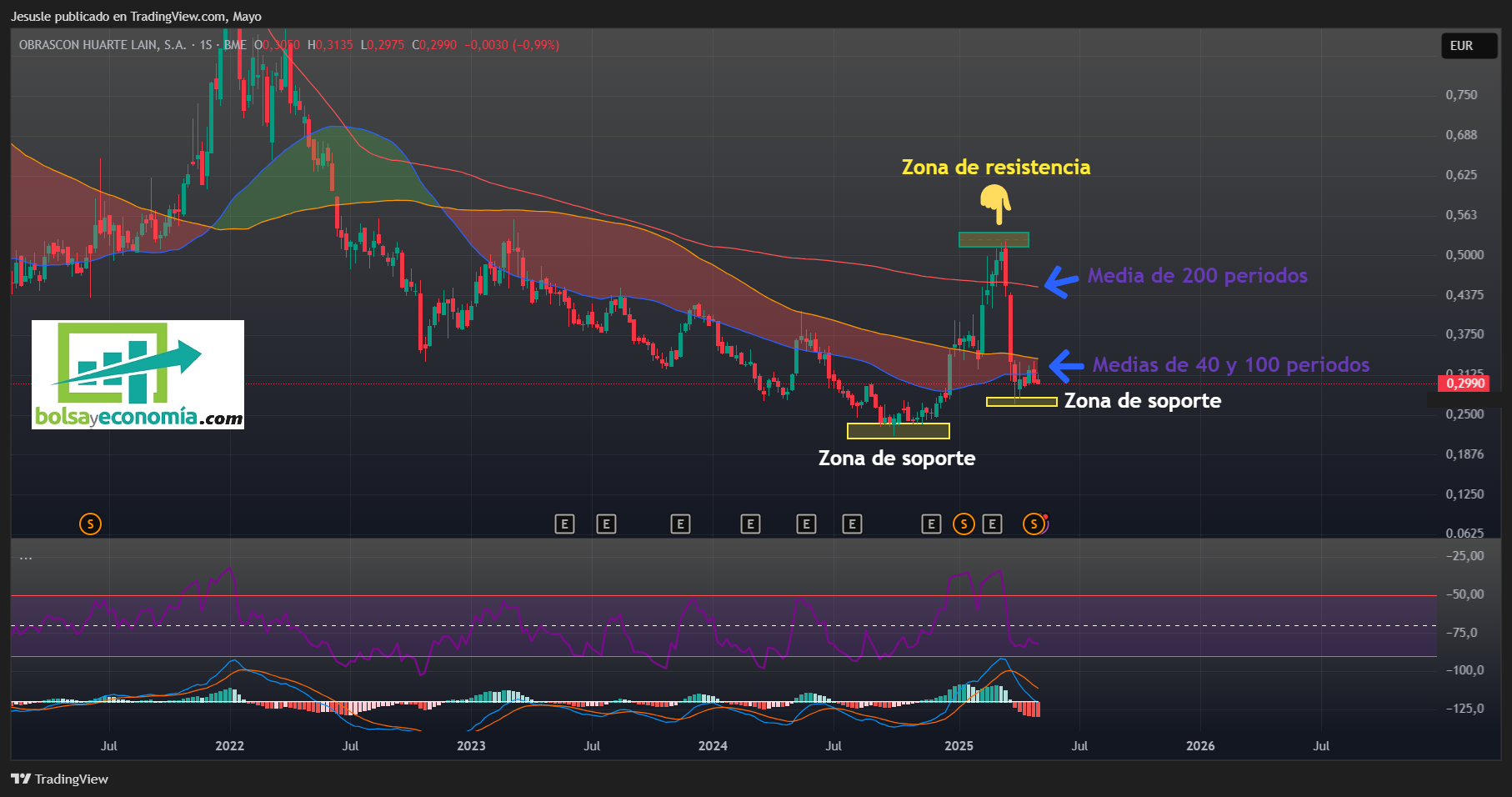Click the Jesusle publicado en TradingView.com header

[x=136, y=17]
